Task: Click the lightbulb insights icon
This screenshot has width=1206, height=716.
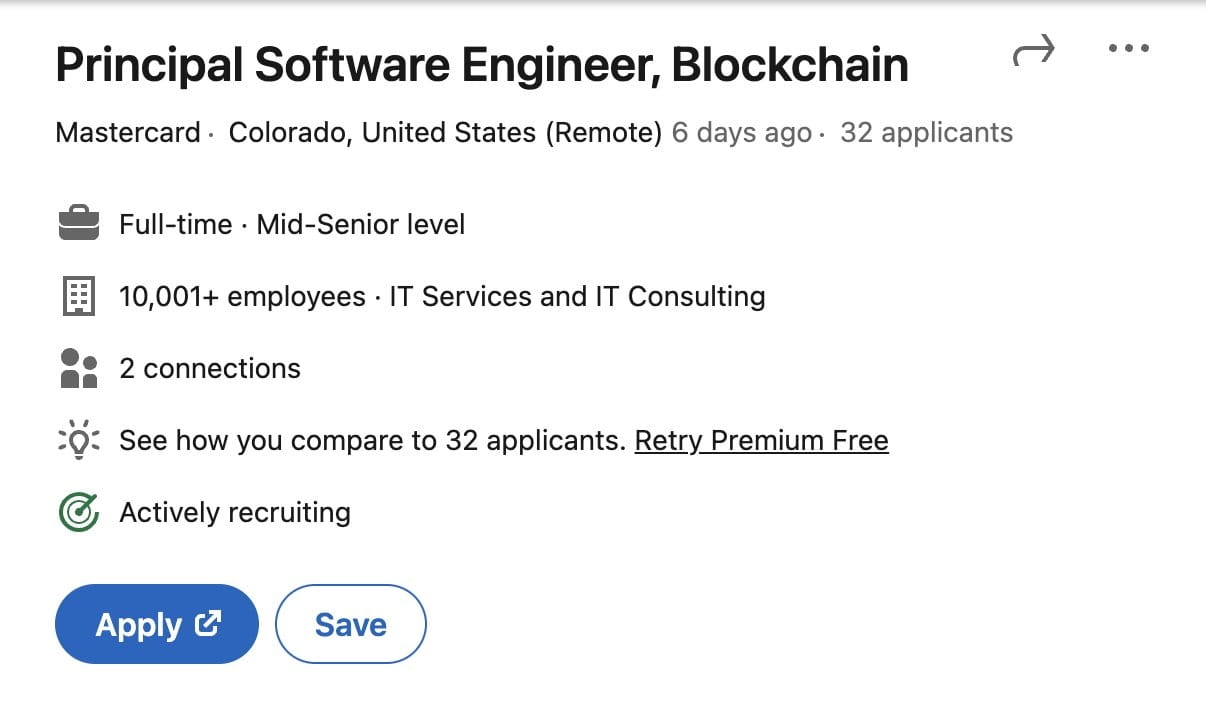Action: [79, 440]
